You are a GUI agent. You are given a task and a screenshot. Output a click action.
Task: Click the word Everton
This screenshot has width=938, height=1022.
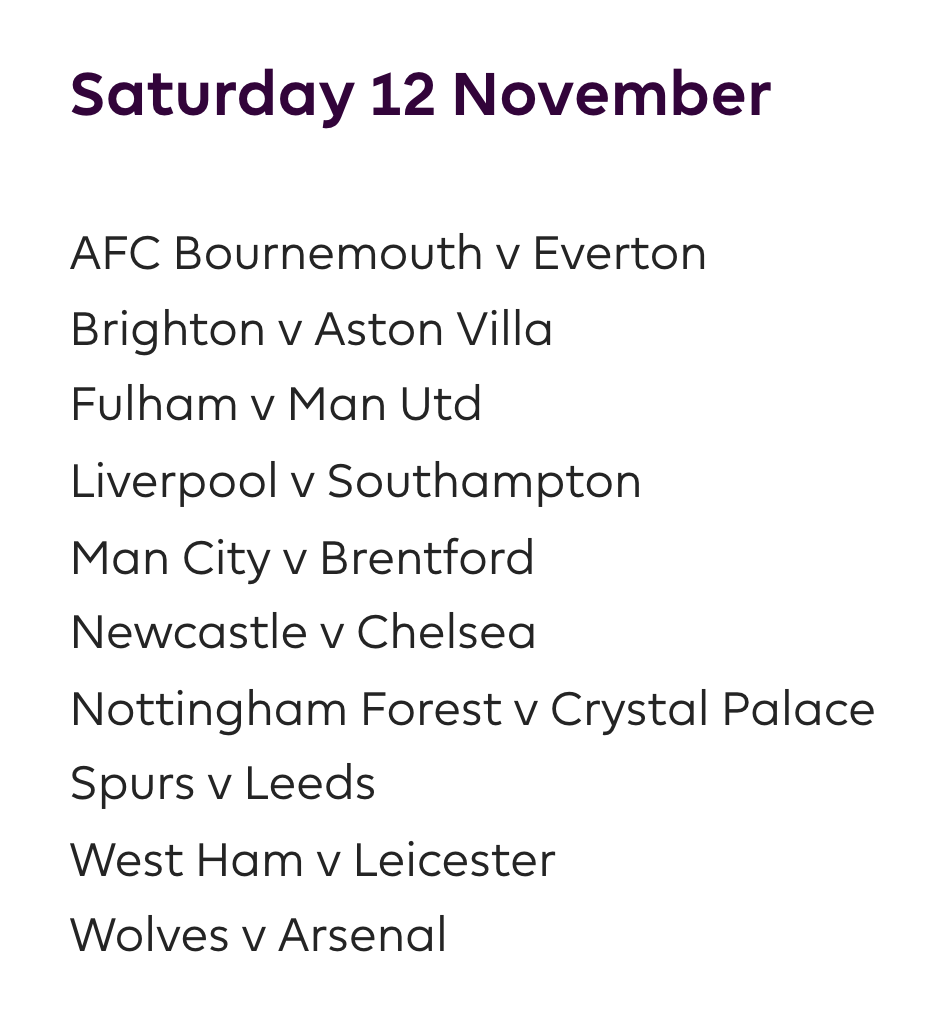619,254
